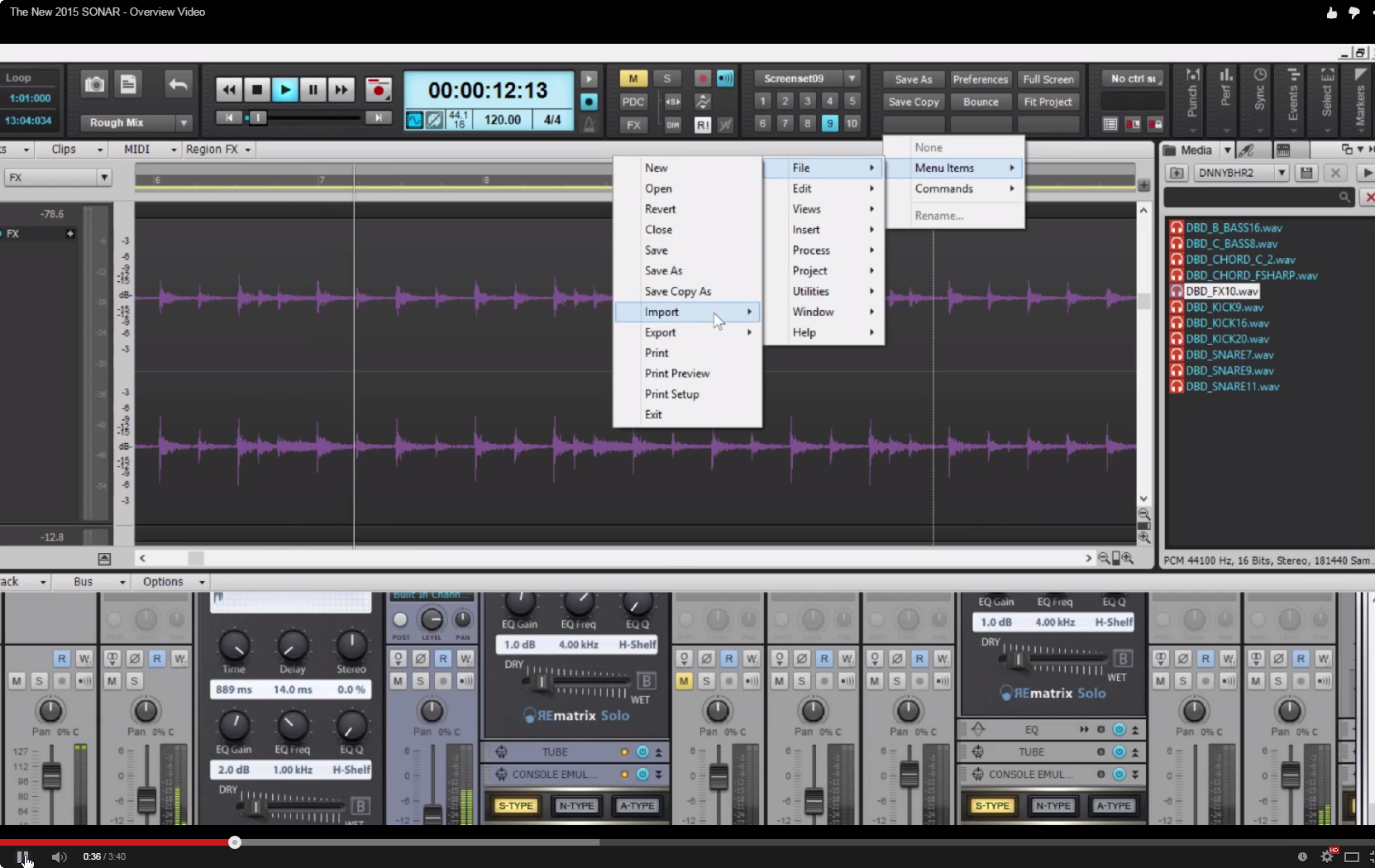Open the Region FX menu dropdown
The height and width of the screenshot is (868, 1375).
tap(218, 150)
